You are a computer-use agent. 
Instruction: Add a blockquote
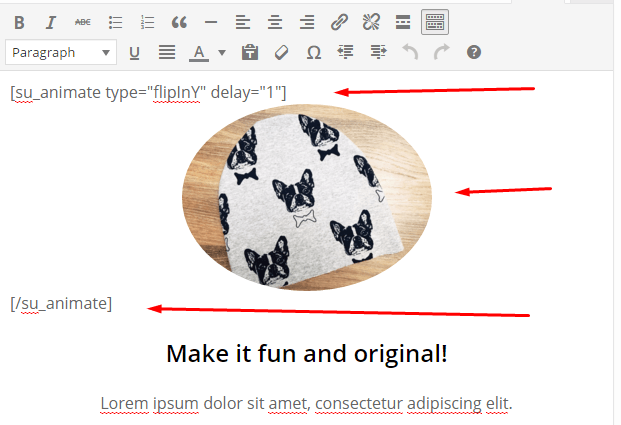pyautogui.click(x=179, y=21)
